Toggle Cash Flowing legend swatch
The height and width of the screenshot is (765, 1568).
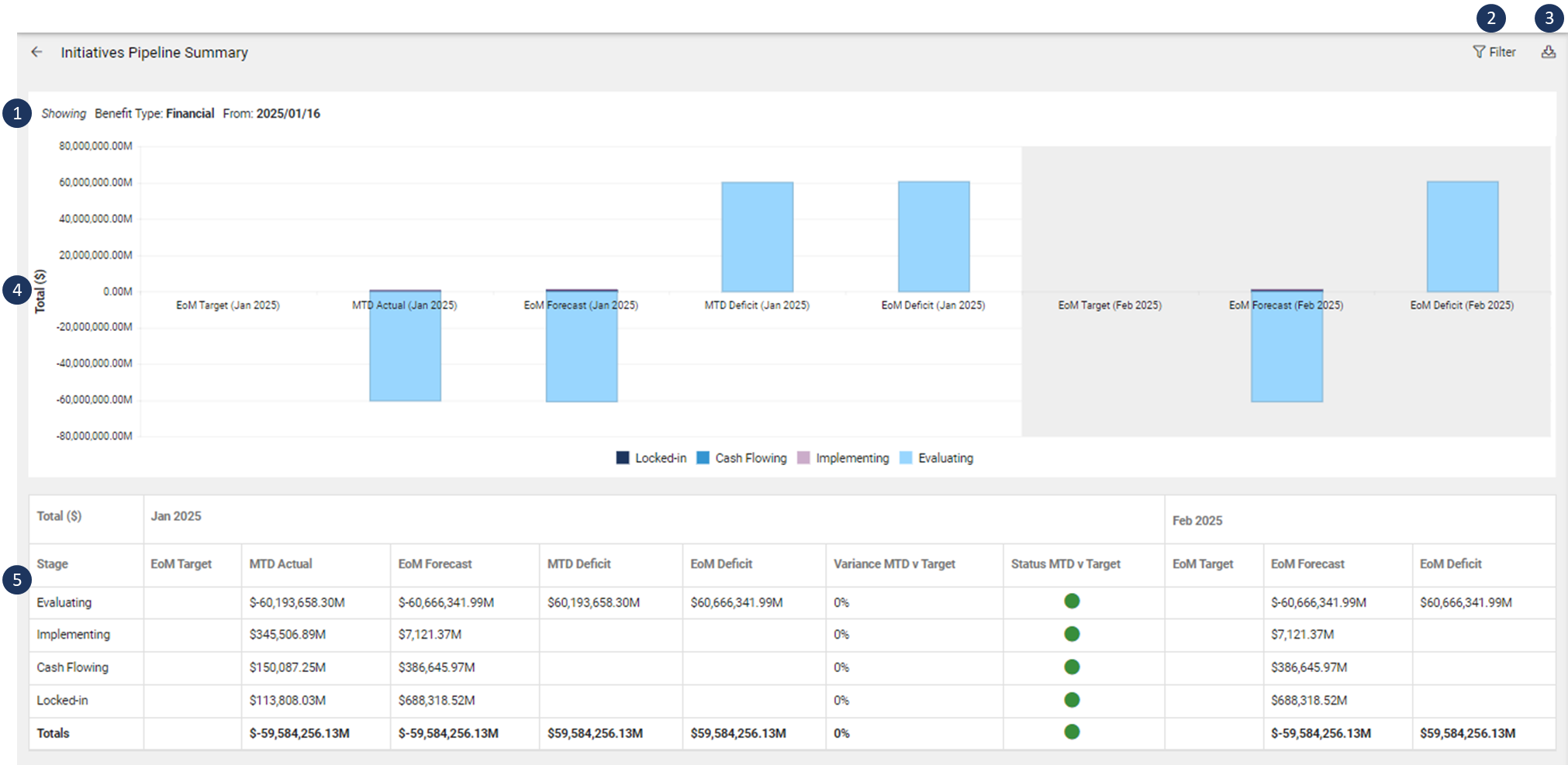click(703, 458)
